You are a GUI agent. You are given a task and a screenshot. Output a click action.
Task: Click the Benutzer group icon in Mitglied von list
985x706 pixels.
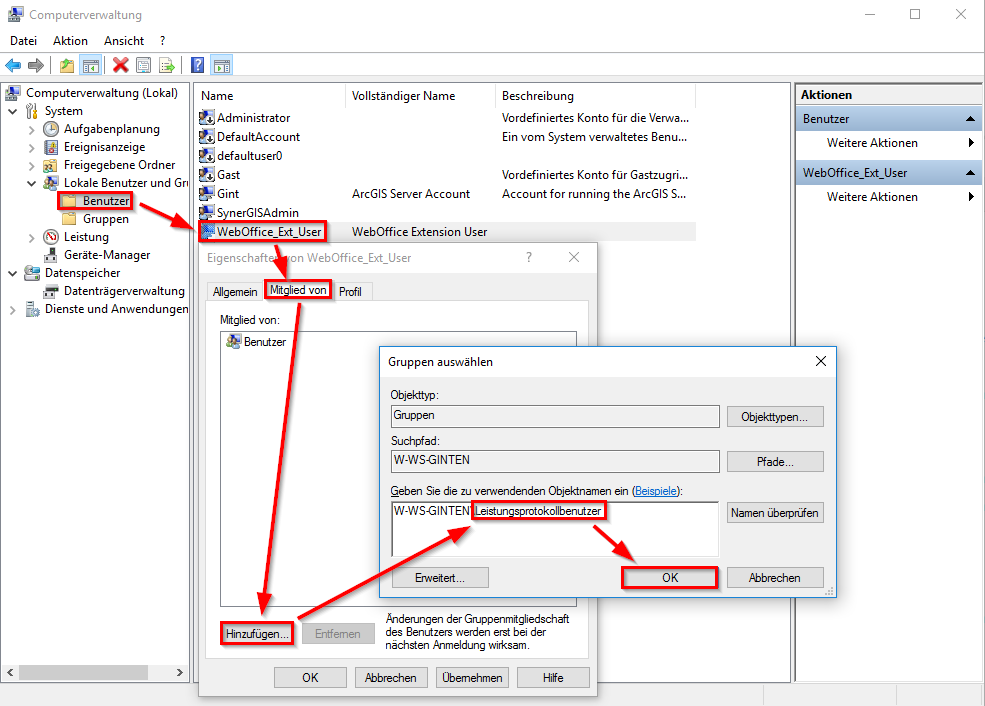pyautogui.click(x=234, y=342)
